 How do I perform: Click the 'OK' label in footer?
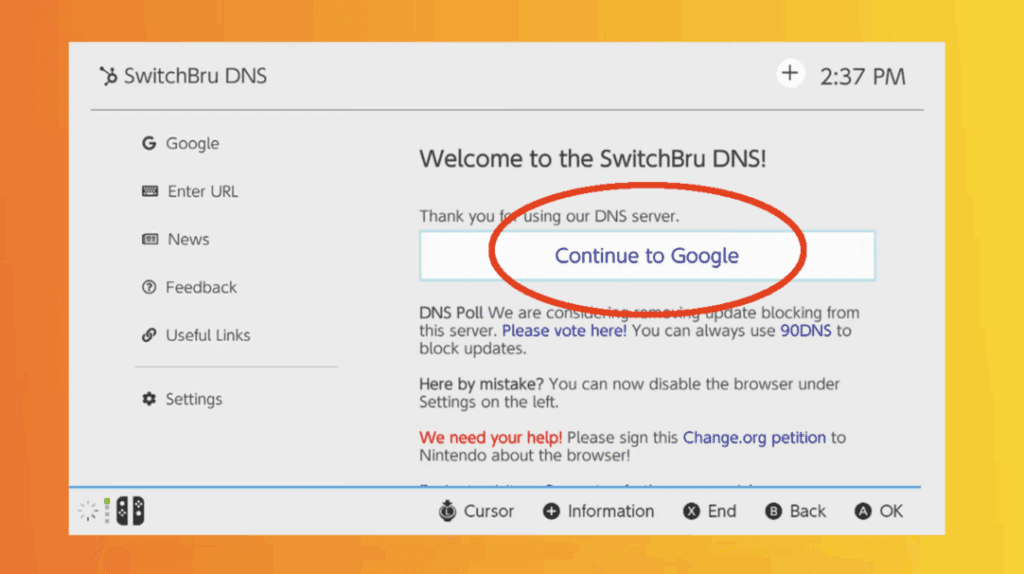(891, 511)
